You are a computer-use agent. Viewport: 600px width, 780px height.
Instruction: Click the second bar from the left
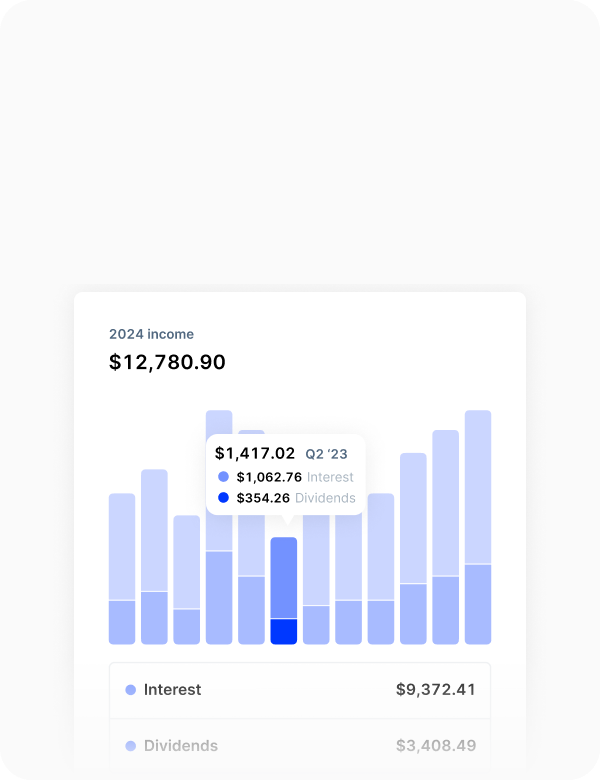pyautogui.click(x=154, y=556)
